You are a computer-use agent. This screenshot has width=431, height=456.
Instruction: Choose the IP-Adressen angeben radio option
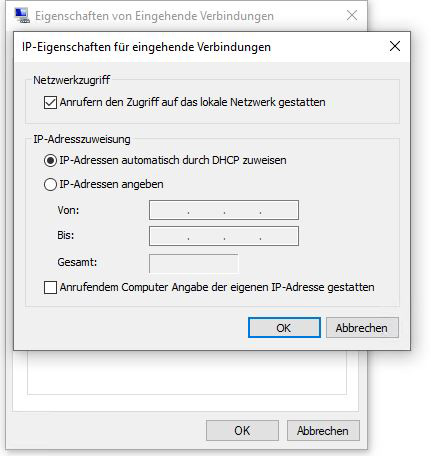tap(50, 184)
